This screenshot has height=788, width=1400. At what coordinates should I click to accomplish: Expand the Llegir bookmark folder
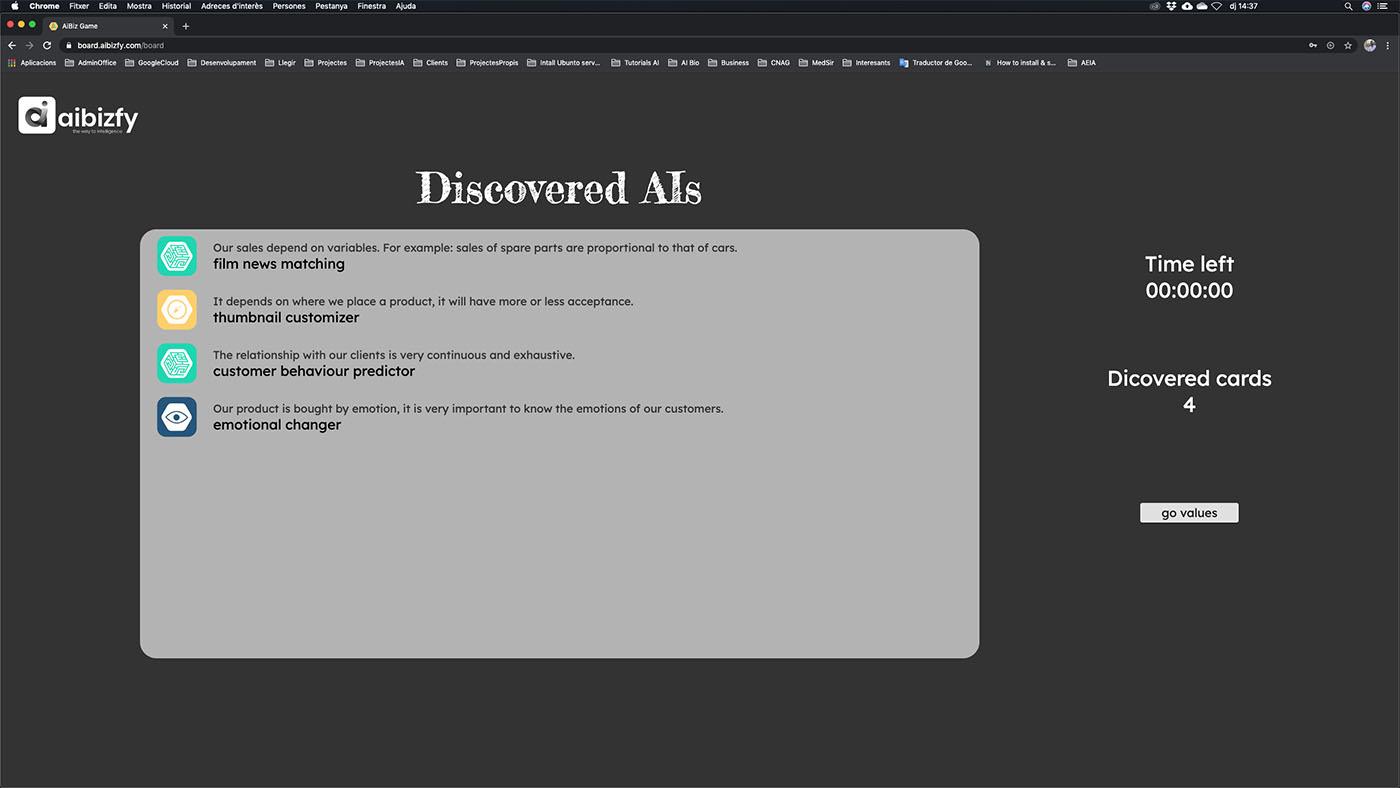(x=281, y=63)
